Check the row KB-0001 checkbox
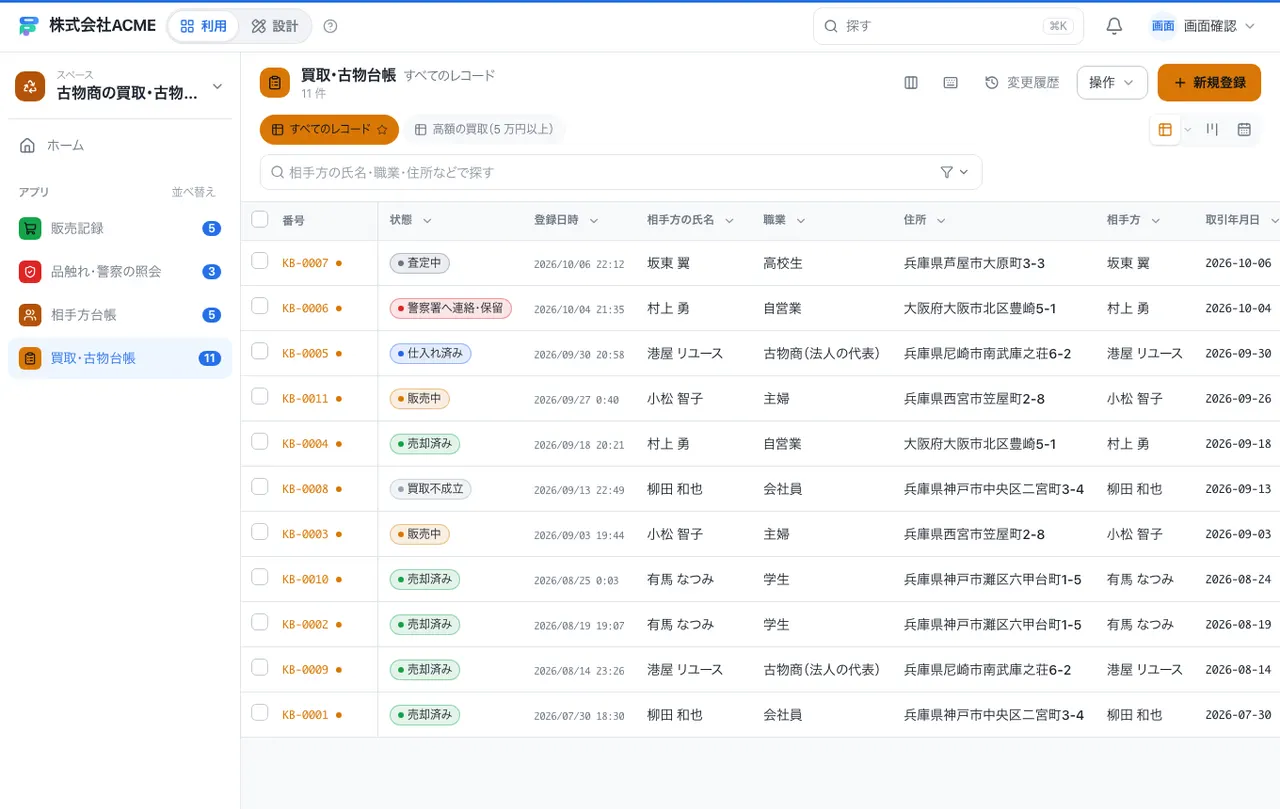1280x809 pixels. coord(260,712)
